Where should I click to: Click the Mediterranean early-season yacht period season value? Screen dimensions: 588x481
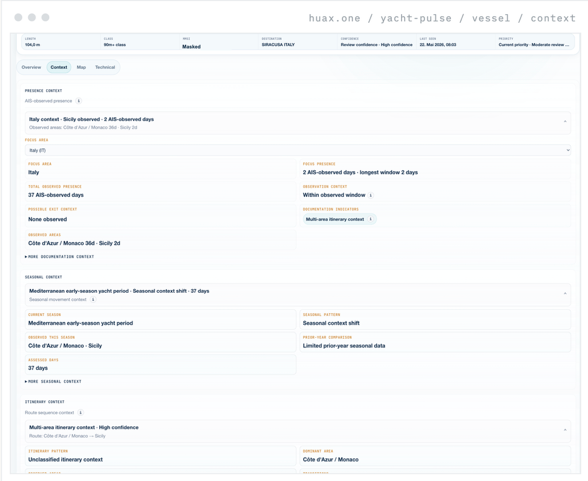[x=81, y=323]
